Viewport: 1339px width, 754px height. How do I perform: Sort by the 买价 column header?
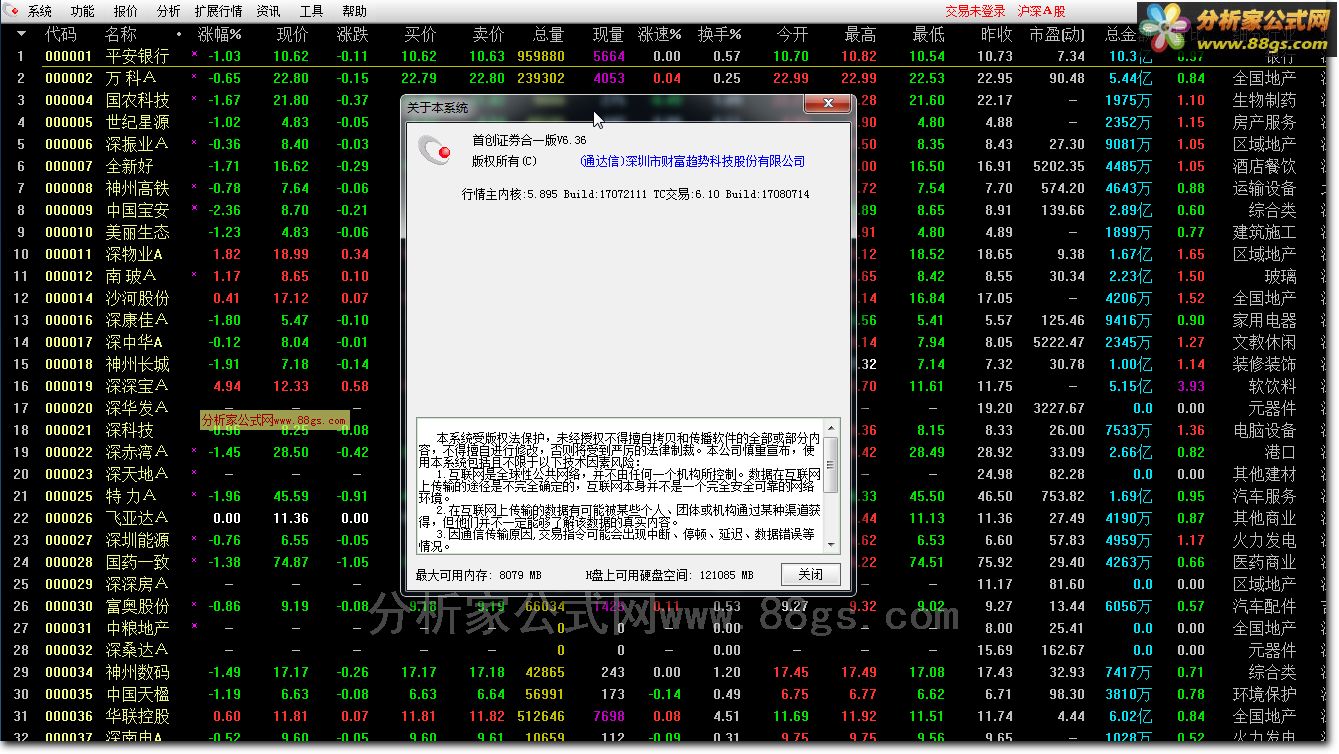[420, 34]
